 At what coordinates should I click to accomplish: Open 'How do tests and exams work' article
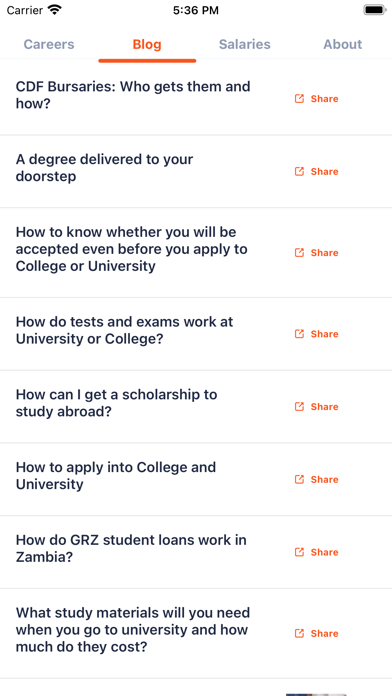(x=124, y=330)
